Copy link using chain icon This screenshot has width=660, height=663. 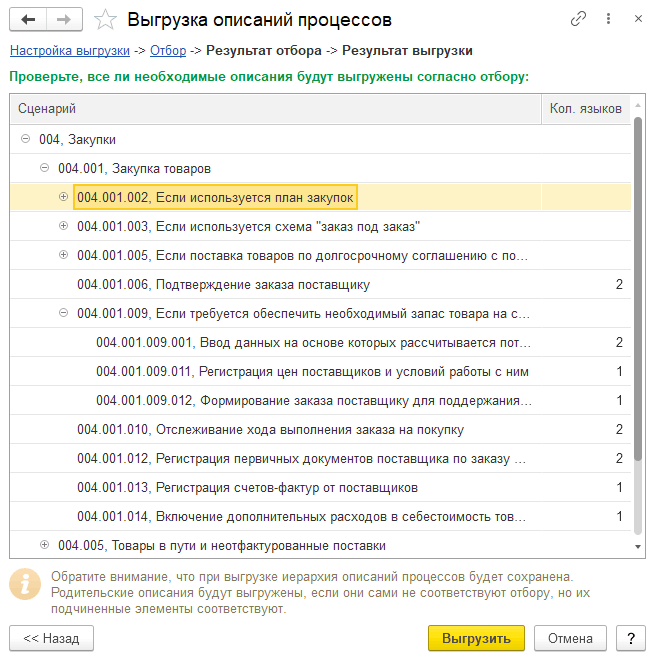(x=578, y=19)
